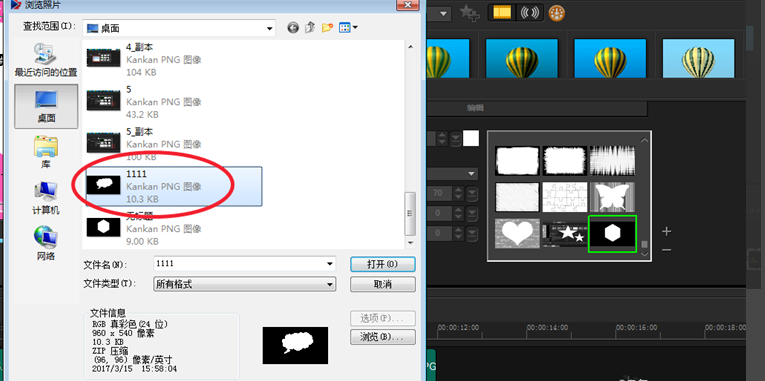Toggle the storyboard film-strip view icon
This screenshot has width=765, height=381.
click(x=502, y=13)
